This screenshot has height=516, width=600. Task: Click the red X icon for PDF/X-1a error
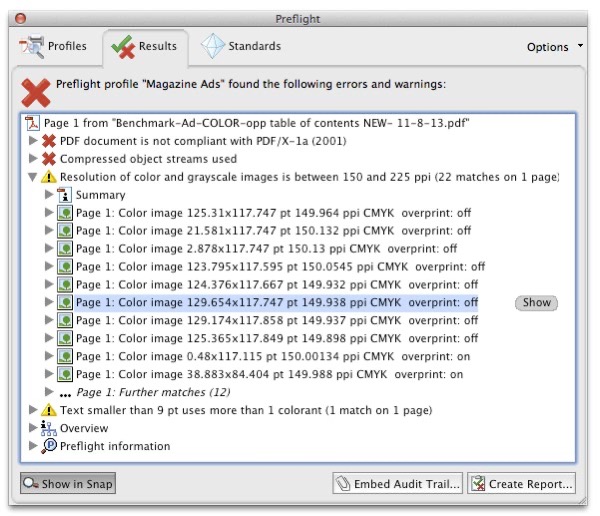click(x=49, y=141)
